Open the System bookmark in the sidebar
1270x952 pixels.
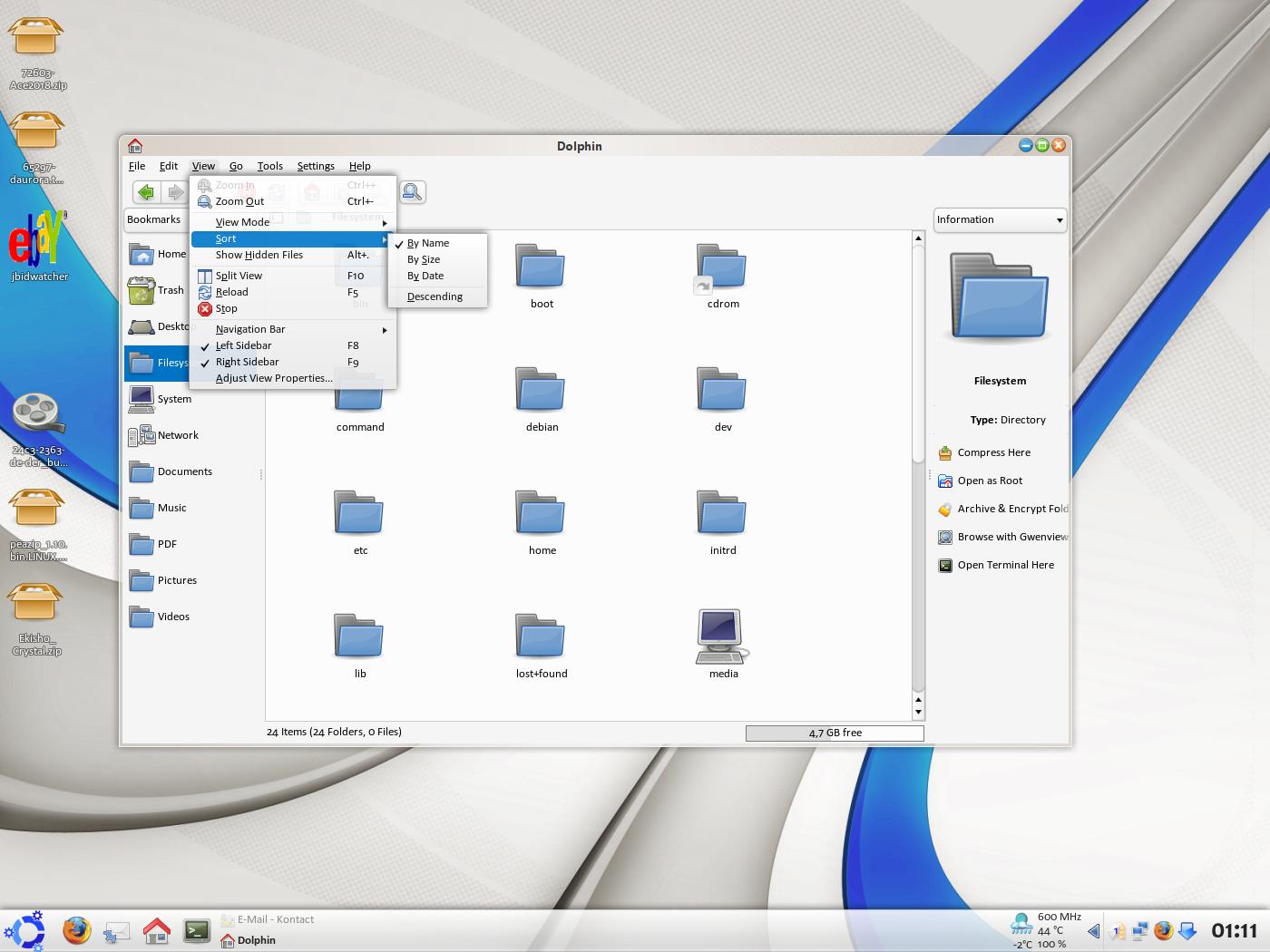tap(160, 399)
